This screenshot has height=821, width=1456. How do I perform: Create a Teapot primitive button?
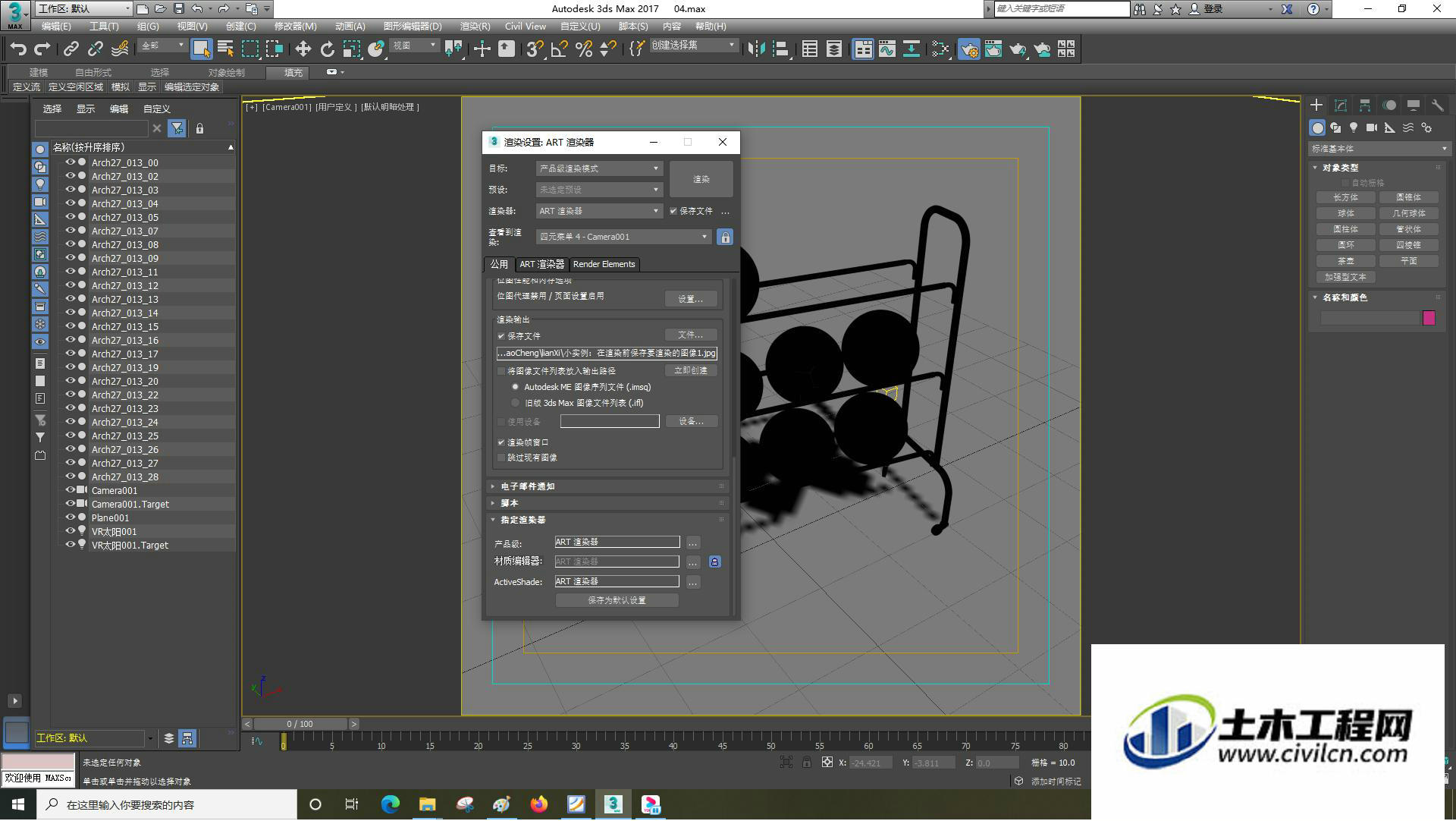click(x=1346, y=261)
